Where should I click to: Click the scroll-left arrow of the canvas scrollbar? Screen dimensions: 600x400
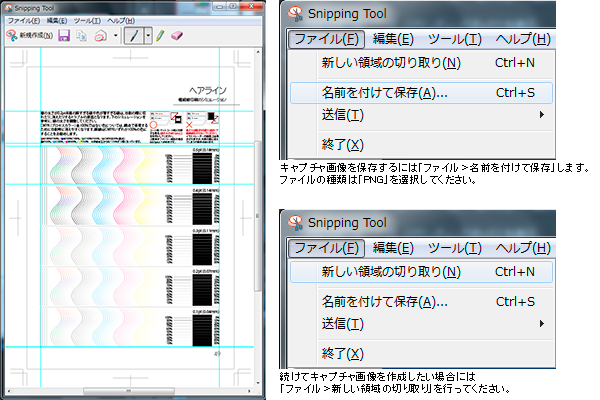pyautogui.click(x=9, y=391)
